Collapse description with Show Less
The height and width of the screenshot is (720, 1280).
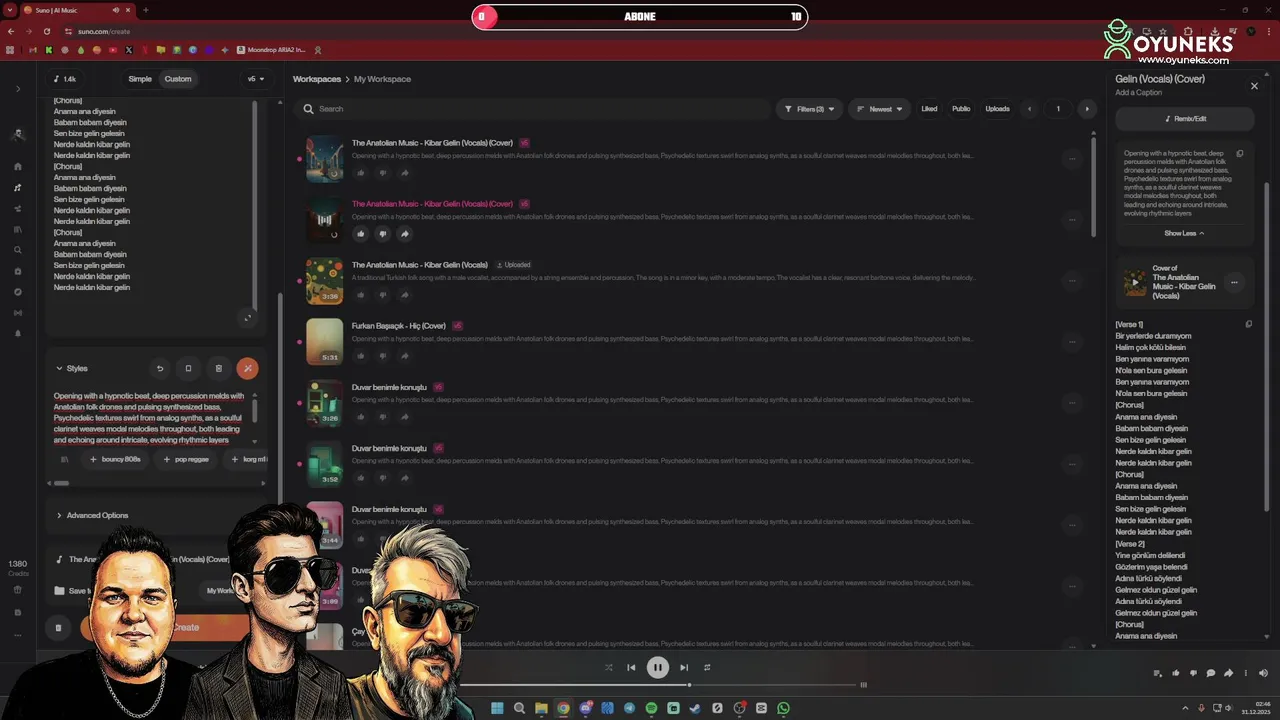coord(1184,233)
